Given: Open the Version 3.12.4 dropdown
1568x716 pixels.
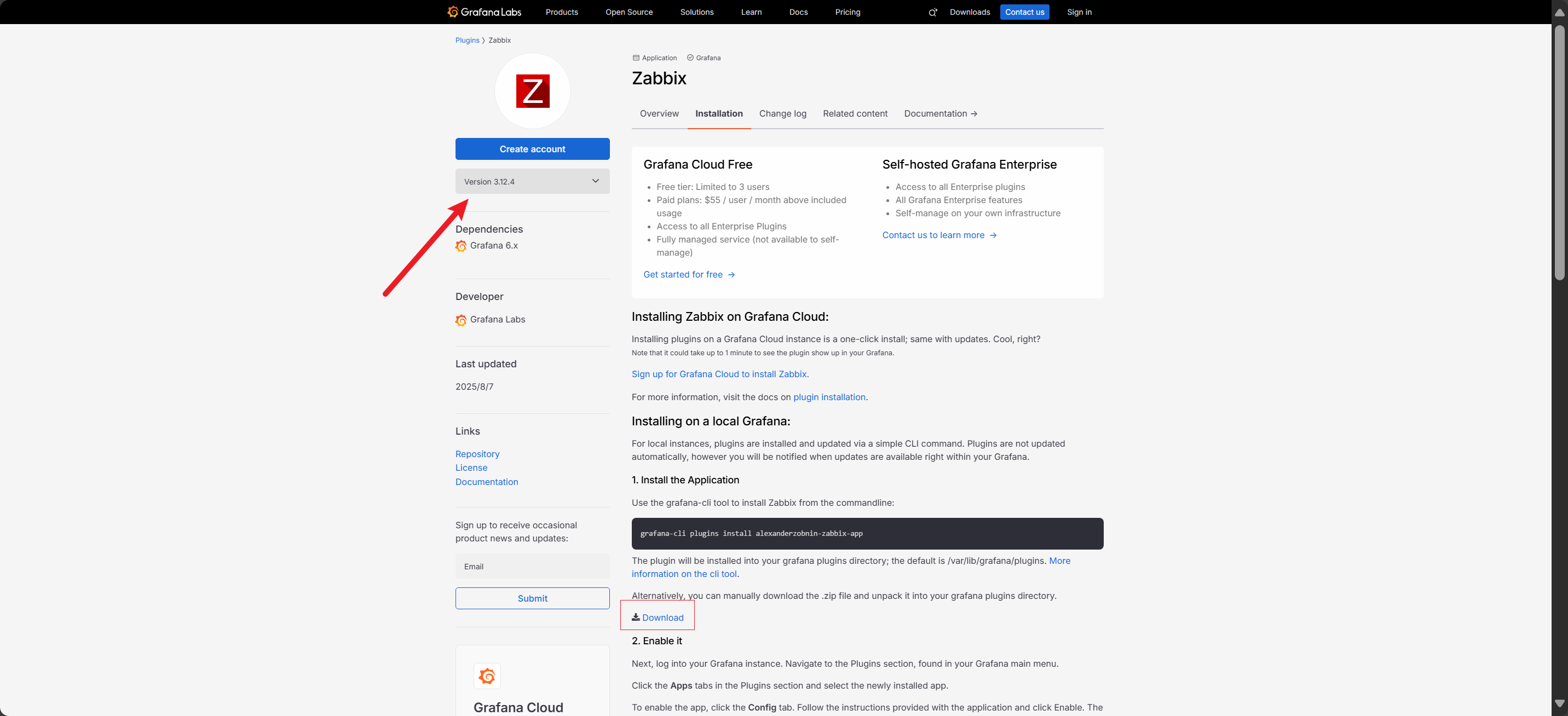Looking at the screenshot, I should [x=532, y=181].
